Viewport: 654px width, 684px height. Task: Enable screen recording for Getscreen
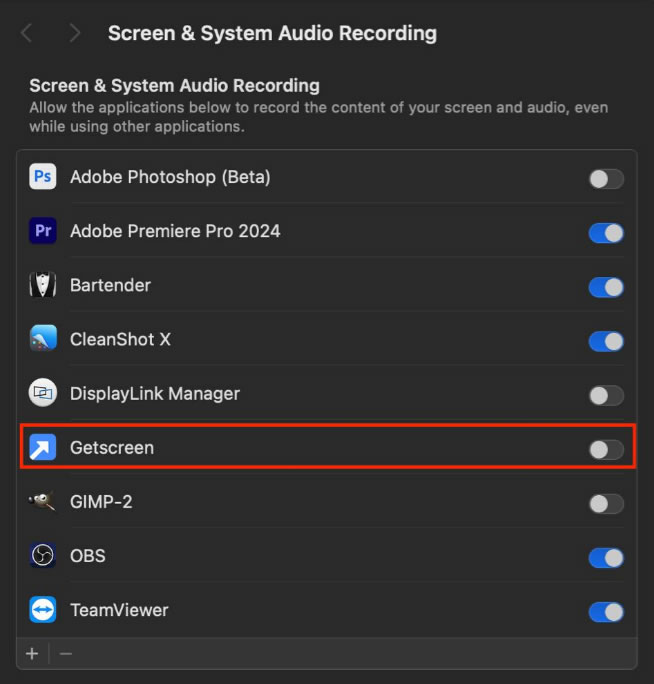pos(606,449)
